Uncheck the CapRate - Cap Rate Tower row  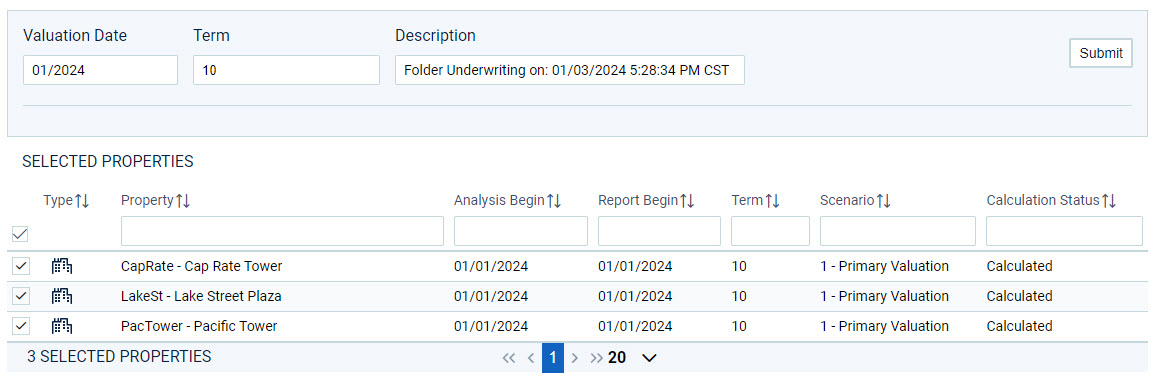coord(21,266)
